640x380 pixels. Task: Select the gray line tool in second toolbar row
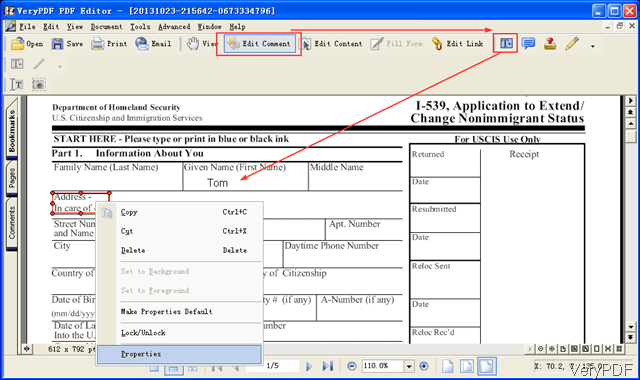point(39,64)
